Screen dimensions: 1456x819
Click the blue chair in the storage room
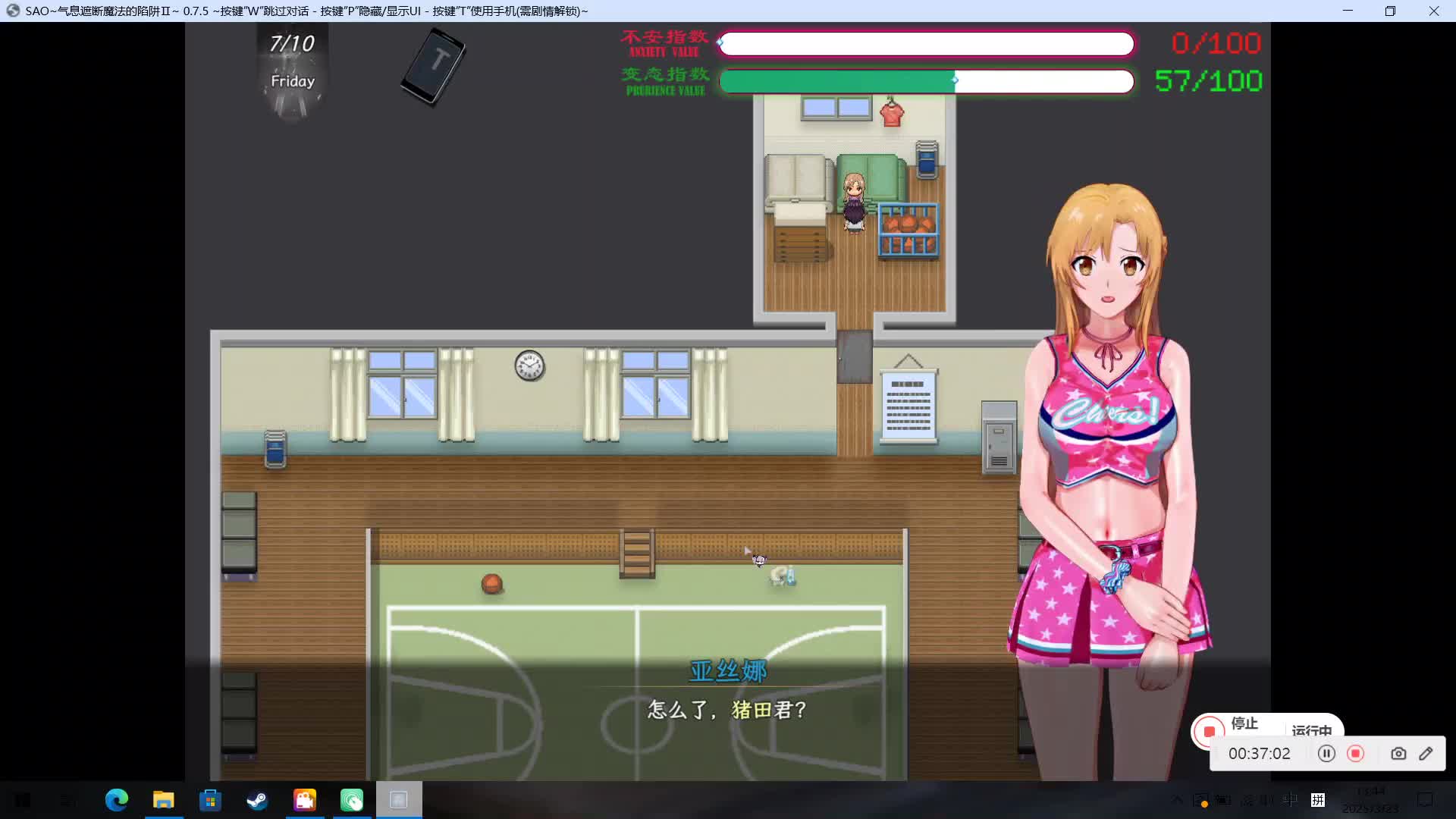pos(927,159)
